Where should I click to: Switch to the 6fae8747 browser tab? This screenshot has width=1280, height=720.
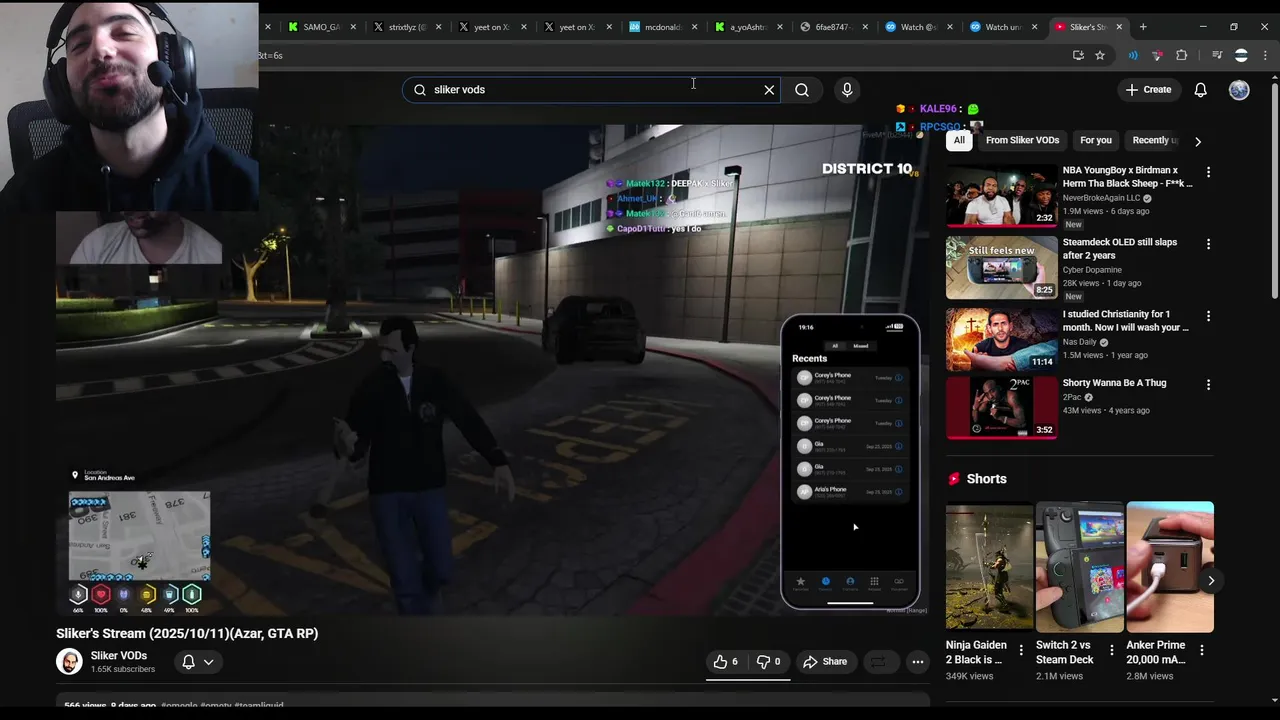pos(831,27)
